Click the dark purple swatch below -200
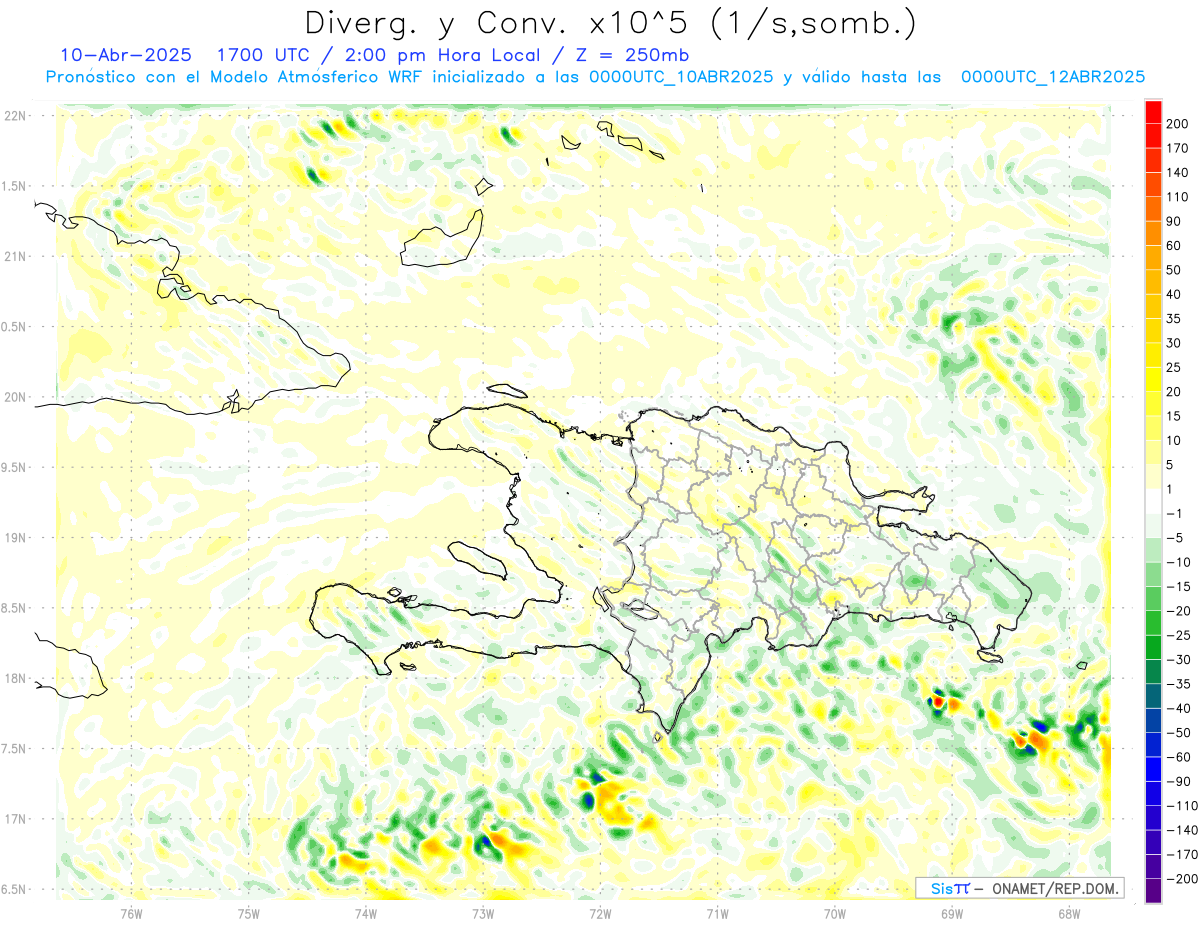Screen dimensions: 1200x927 tap(1153, 890)
